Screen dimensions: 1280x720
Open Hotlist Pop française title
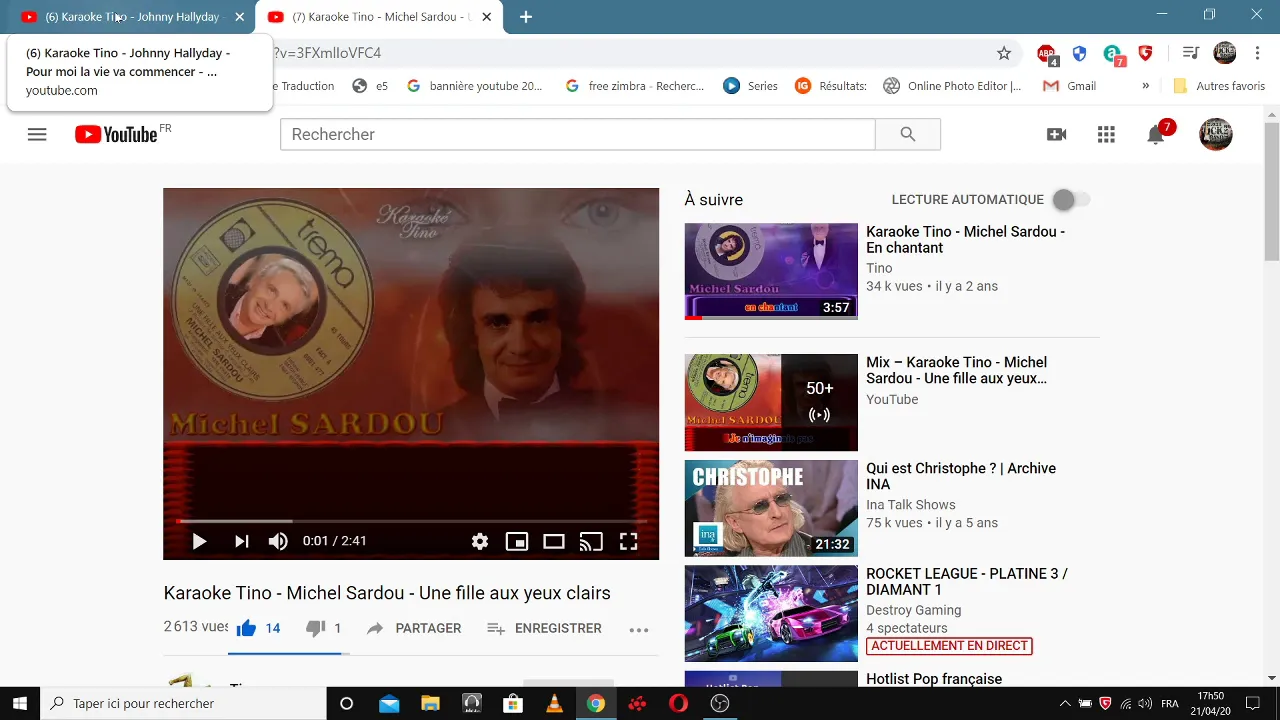pyautogui.click(x=934, y=679)
